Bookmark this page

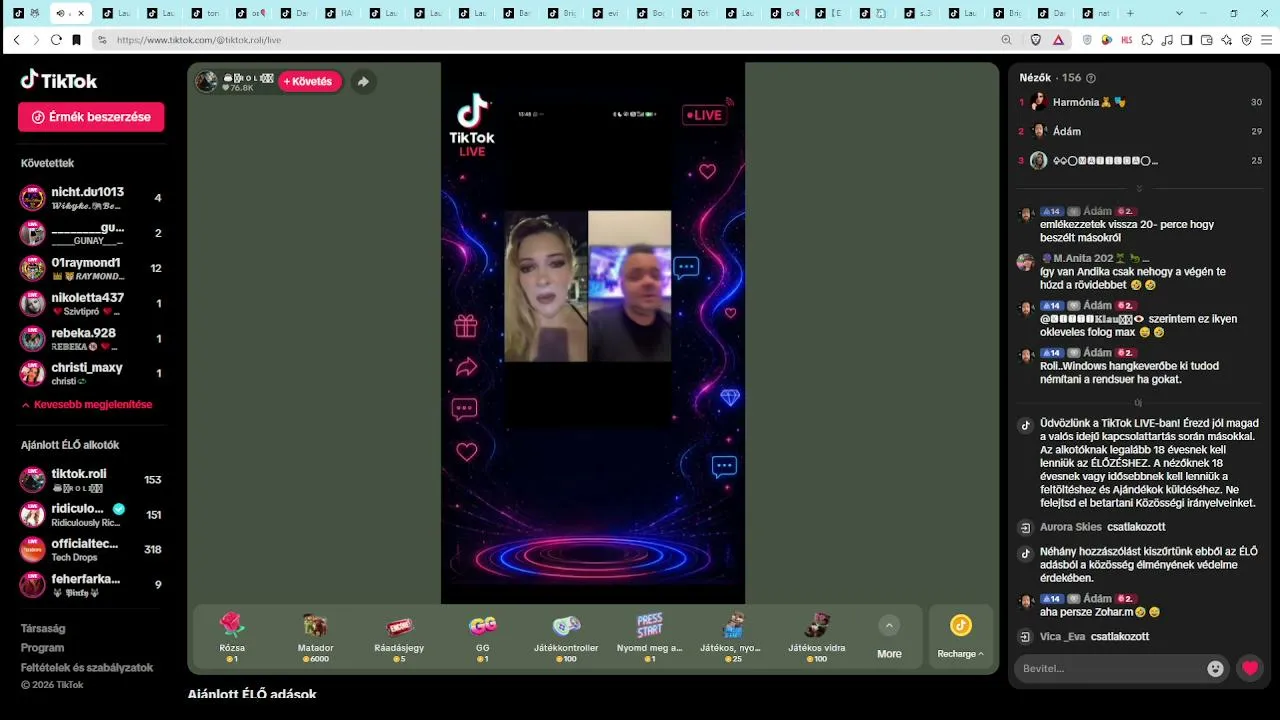[76, 40]
